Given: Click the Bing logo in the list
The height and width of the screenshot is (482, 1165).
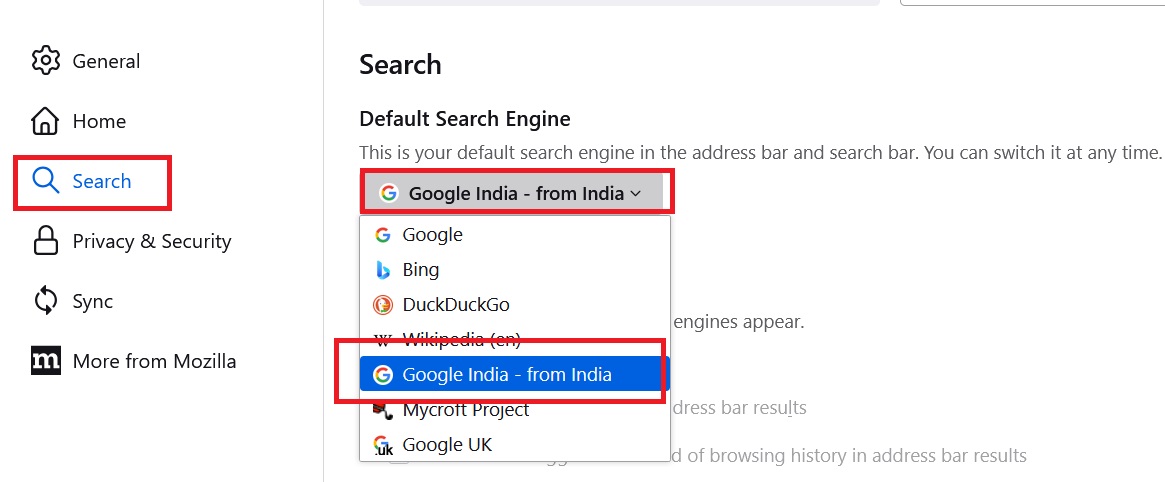Looking at the screenshot, I should click(x=382, y=270).
